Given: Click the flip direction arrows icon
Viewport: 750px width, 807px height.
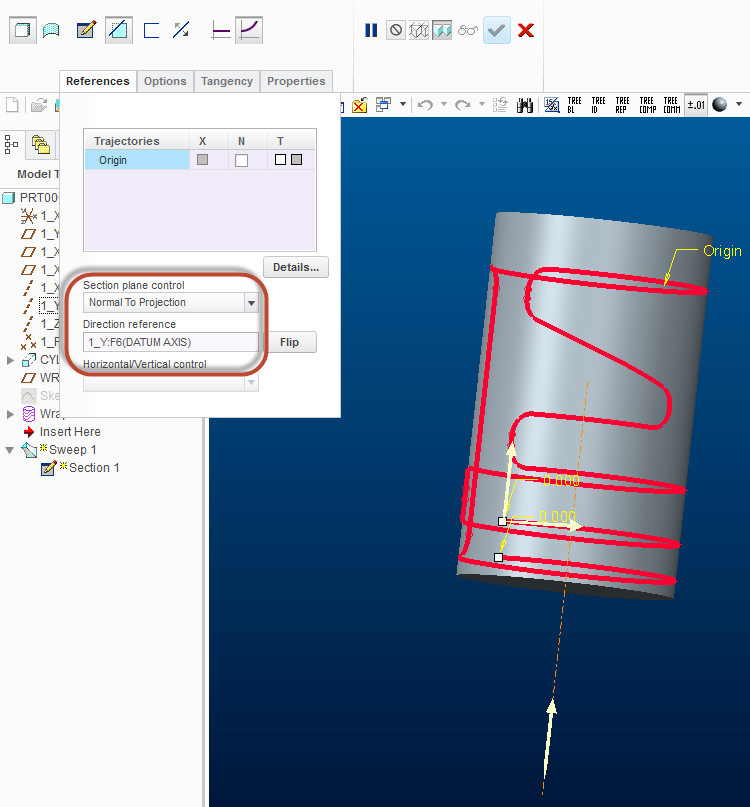Looking at the screenshot, I should [x=181, y=30].
